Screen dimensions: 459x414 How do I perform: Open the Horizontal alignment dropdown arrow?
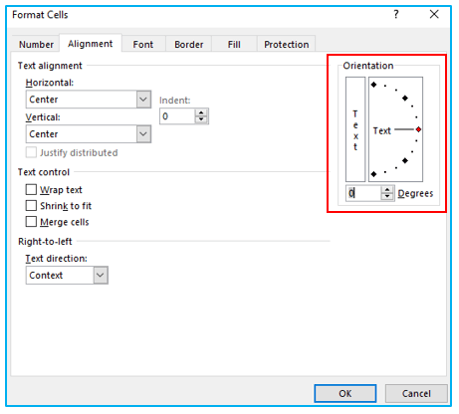[143, 99]
